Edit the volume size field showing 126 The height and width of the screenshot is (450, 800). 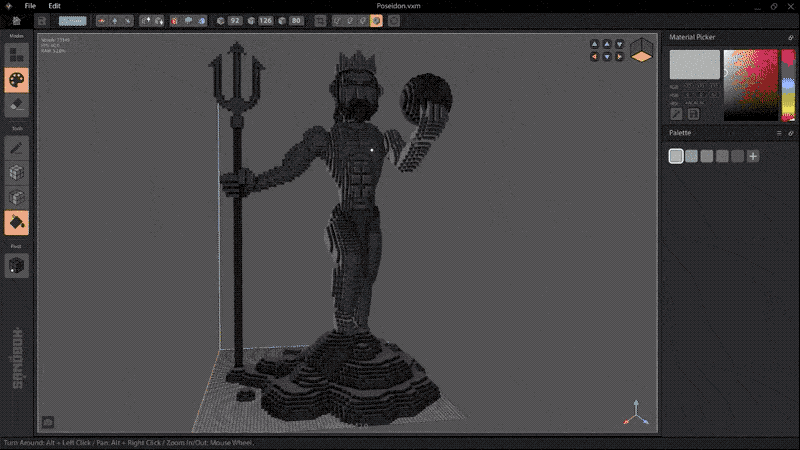point(265,21)
